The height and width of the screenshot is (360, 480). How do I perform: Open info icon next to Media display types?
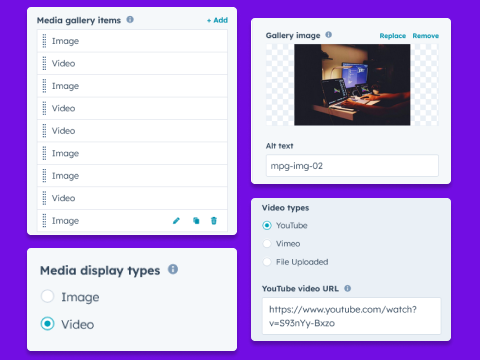(173, 269)
